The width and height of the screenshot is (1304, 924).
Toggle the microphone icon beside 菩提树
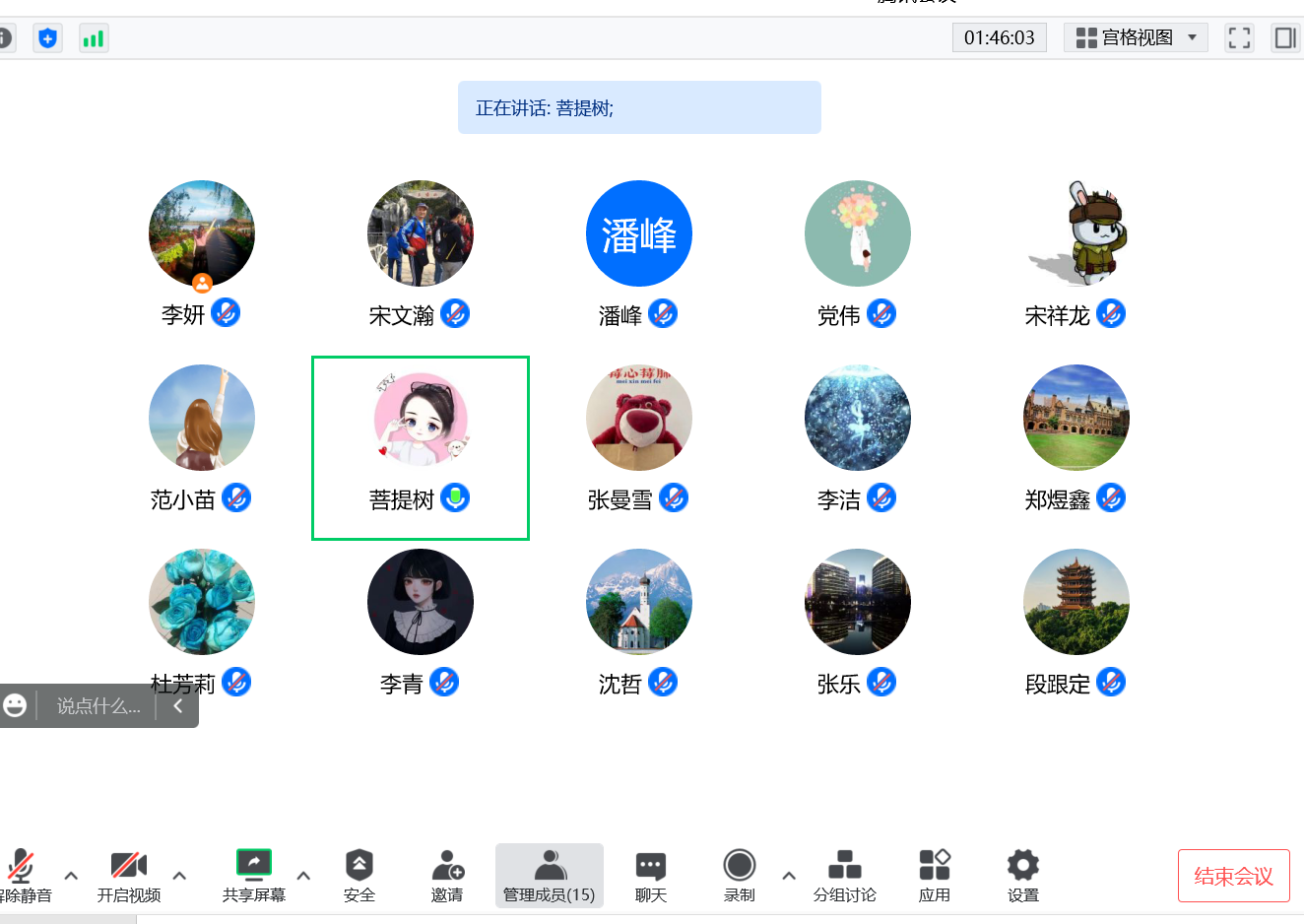tap(455, 497)
